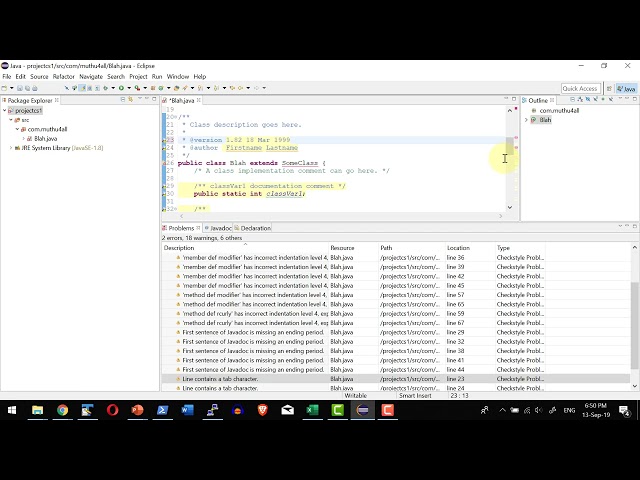Click the New file toolbar icon
640x480 pixels.
pos(4,88)
